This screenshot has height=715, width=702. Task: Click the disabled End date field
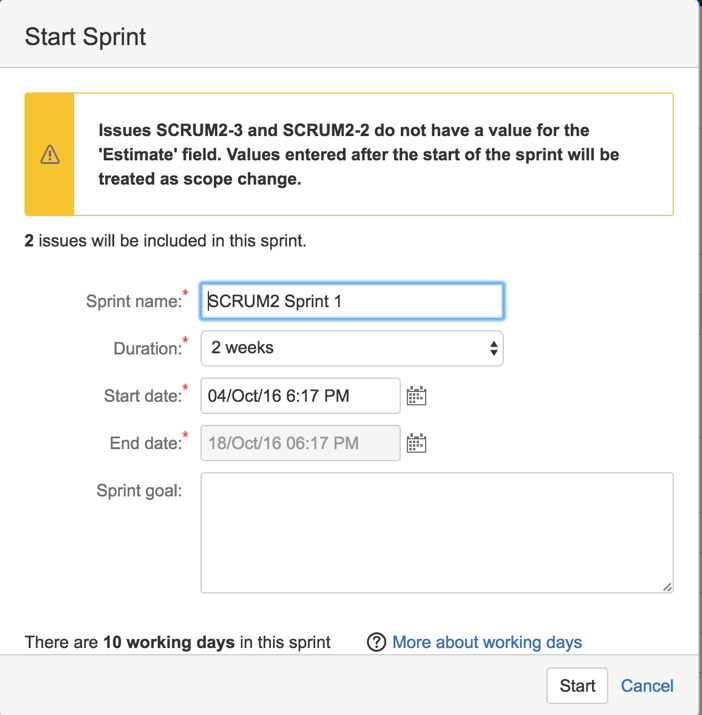pos(301,443)
